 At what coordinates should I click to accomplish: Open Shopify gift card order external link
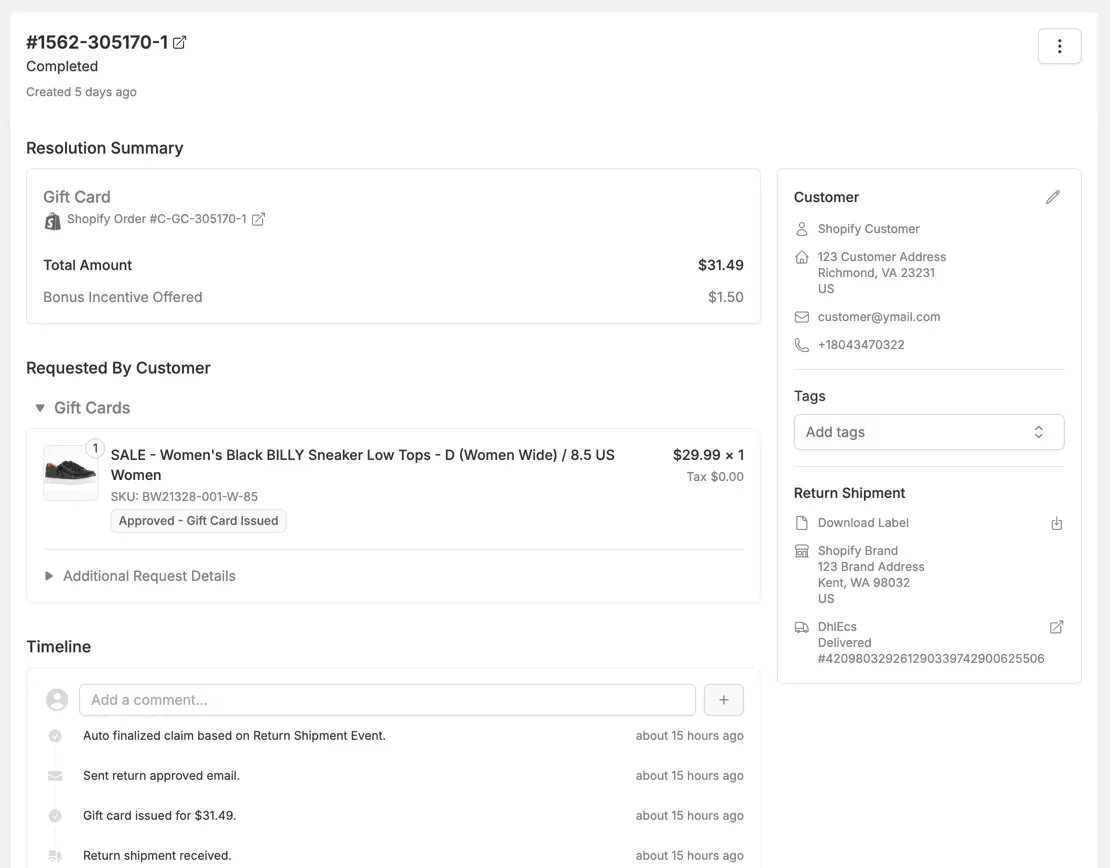coord(258,220)
